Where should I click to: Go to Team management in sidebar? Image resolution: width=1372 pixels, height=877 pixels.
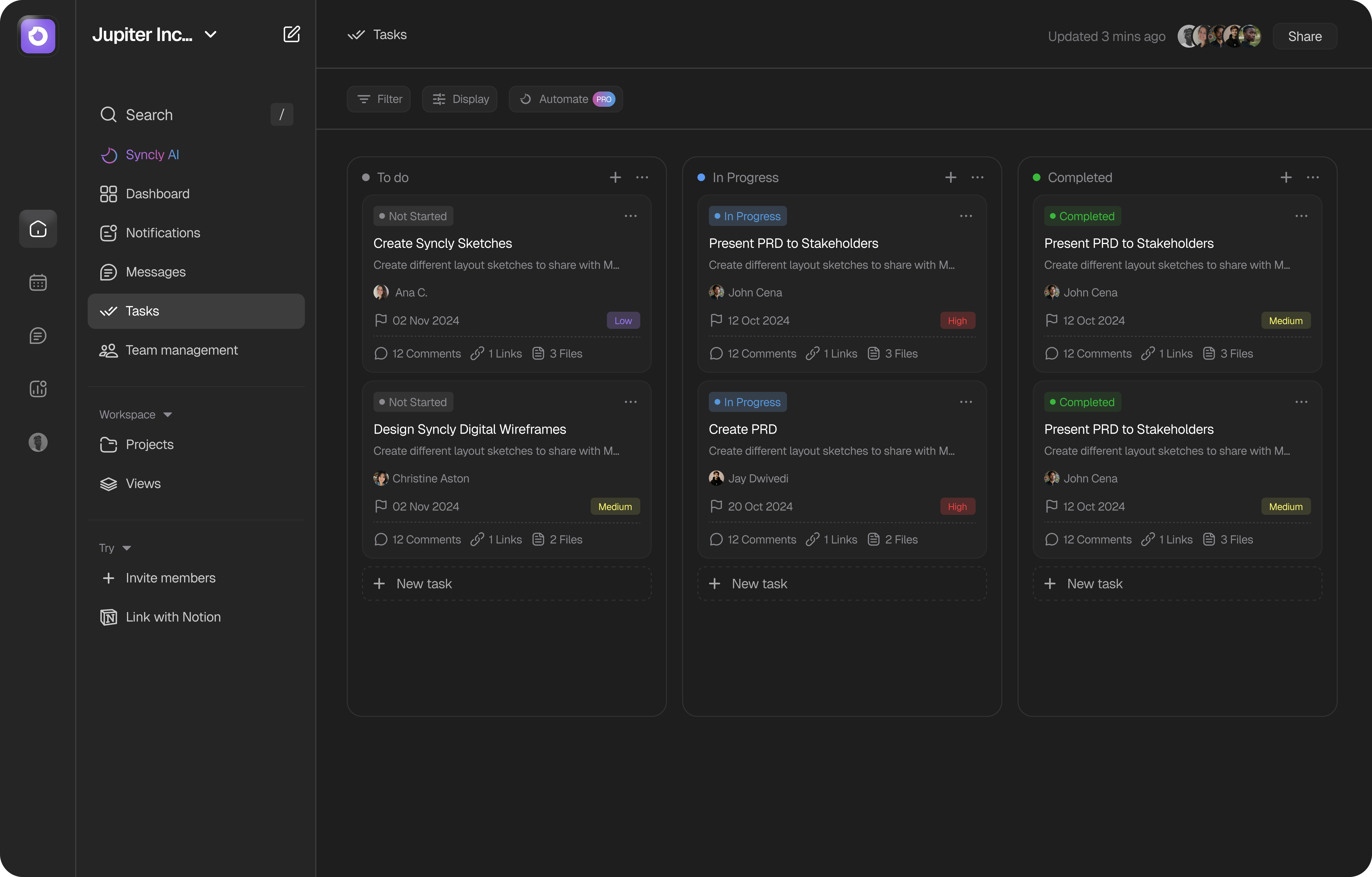181,350
